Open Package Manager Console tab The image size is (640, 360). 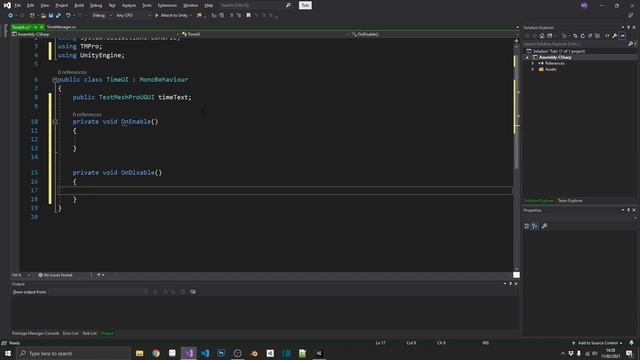[36, 333]
